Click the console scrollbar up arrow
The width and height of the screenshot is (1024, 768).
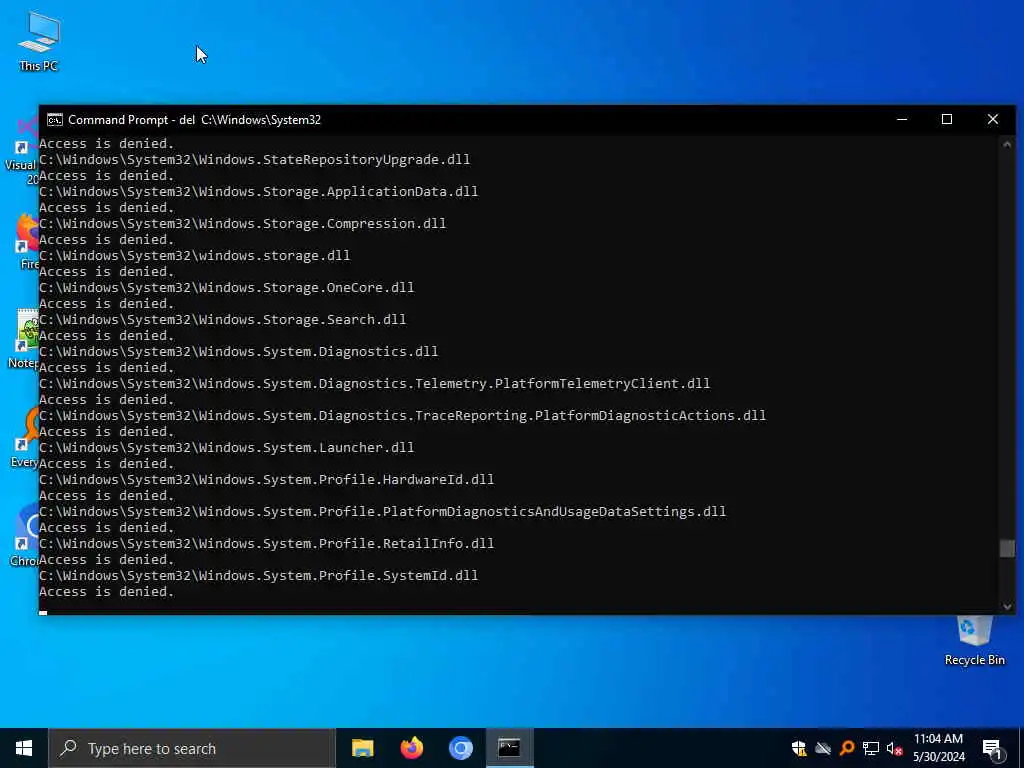pos(1007,144)
